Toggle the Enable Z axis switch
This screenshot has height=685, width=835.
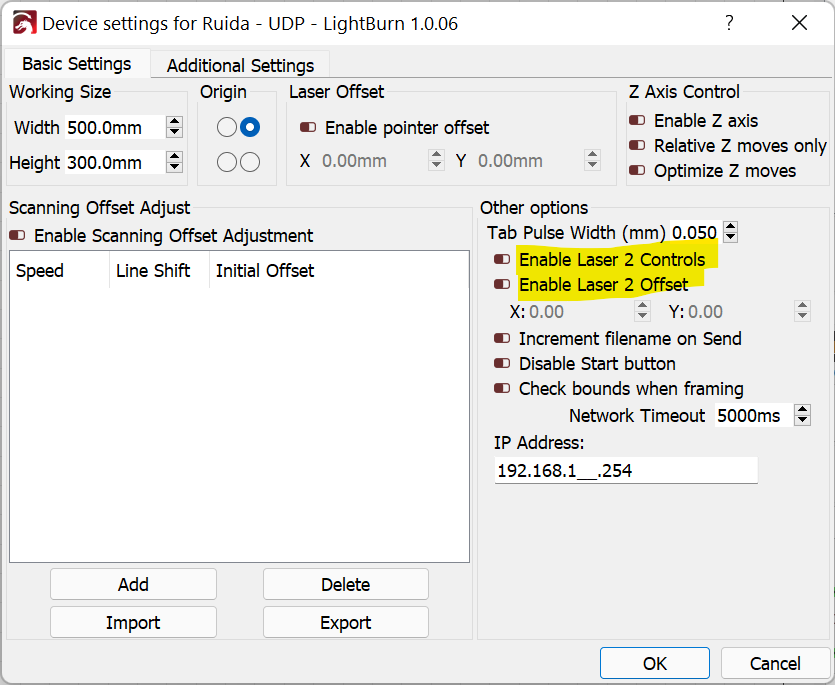(x=637, y=120)
